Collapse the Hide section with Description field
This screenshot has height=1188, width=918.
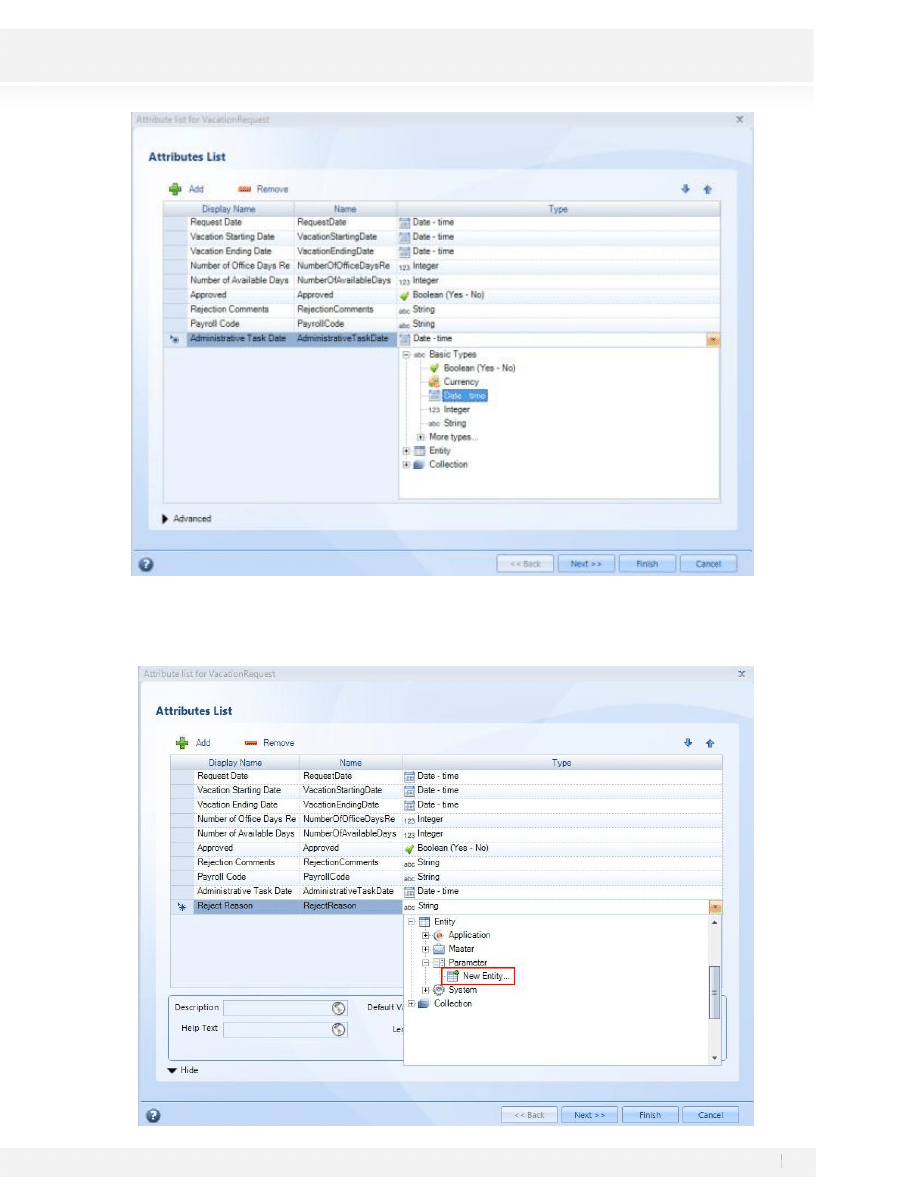[x=174, y=1070]
